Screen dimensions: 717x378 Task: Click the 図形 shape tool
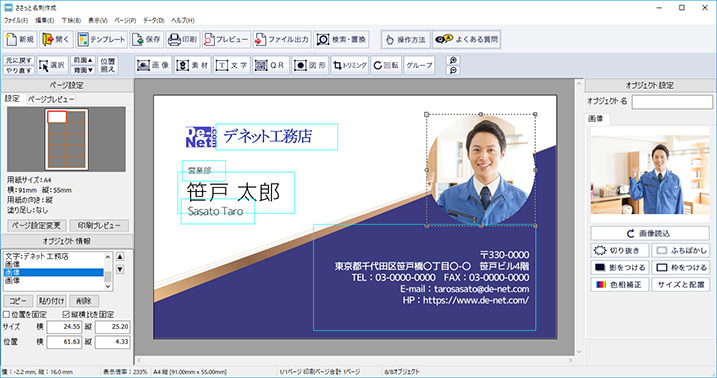coord(310,65)
